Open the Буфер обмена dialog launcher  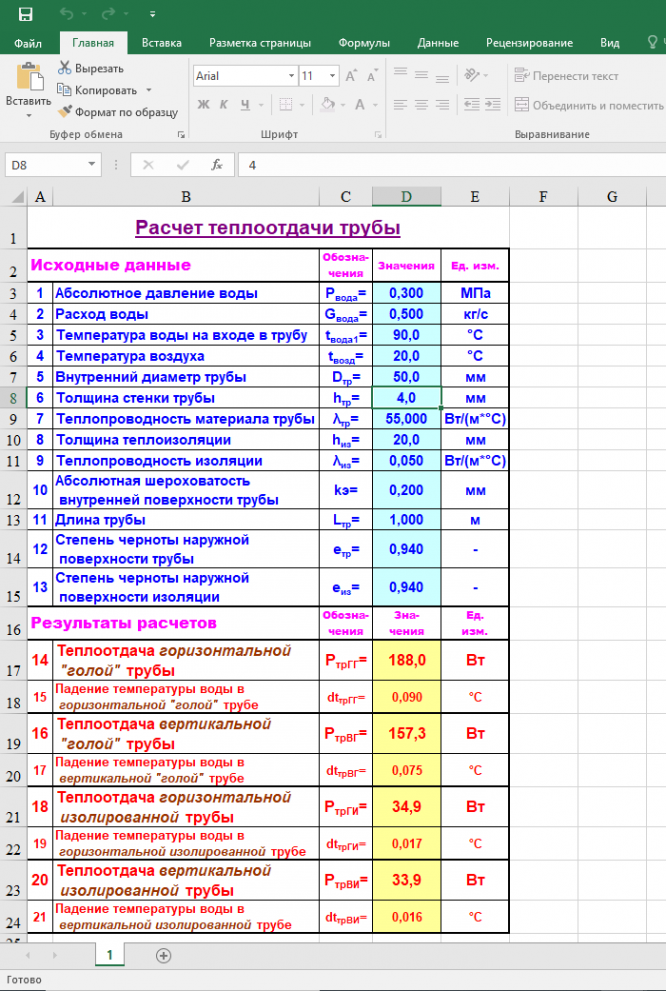[181, 135]
